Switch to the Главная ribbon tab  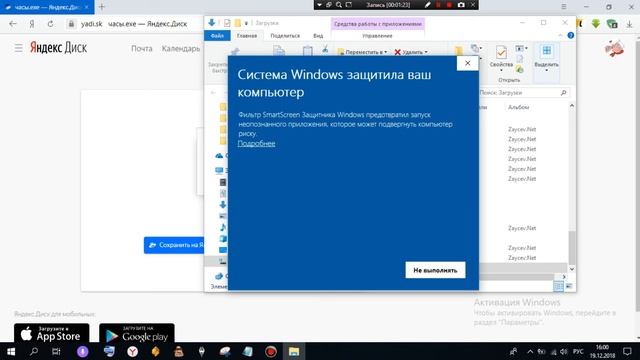coord(247,36)
